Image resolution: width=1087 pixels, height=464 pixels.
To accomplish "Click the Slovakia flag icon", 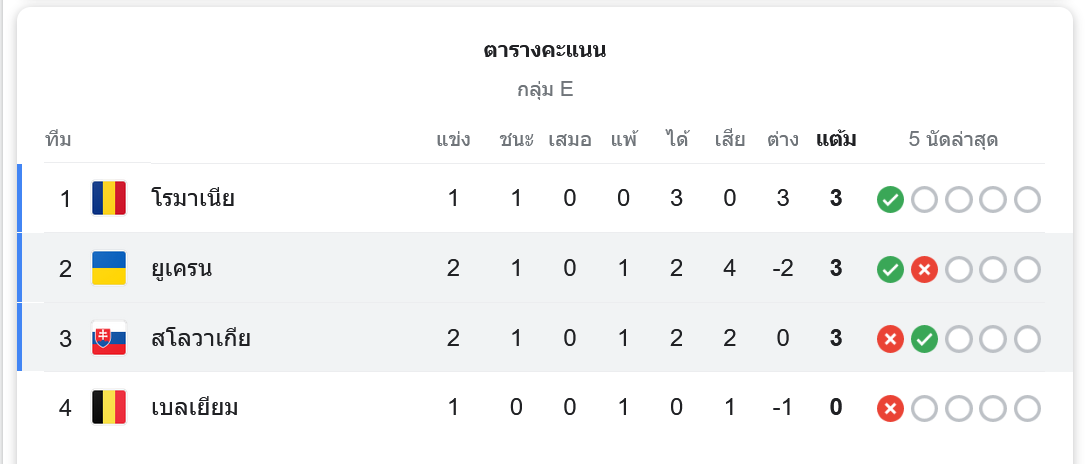I will 109,338.
